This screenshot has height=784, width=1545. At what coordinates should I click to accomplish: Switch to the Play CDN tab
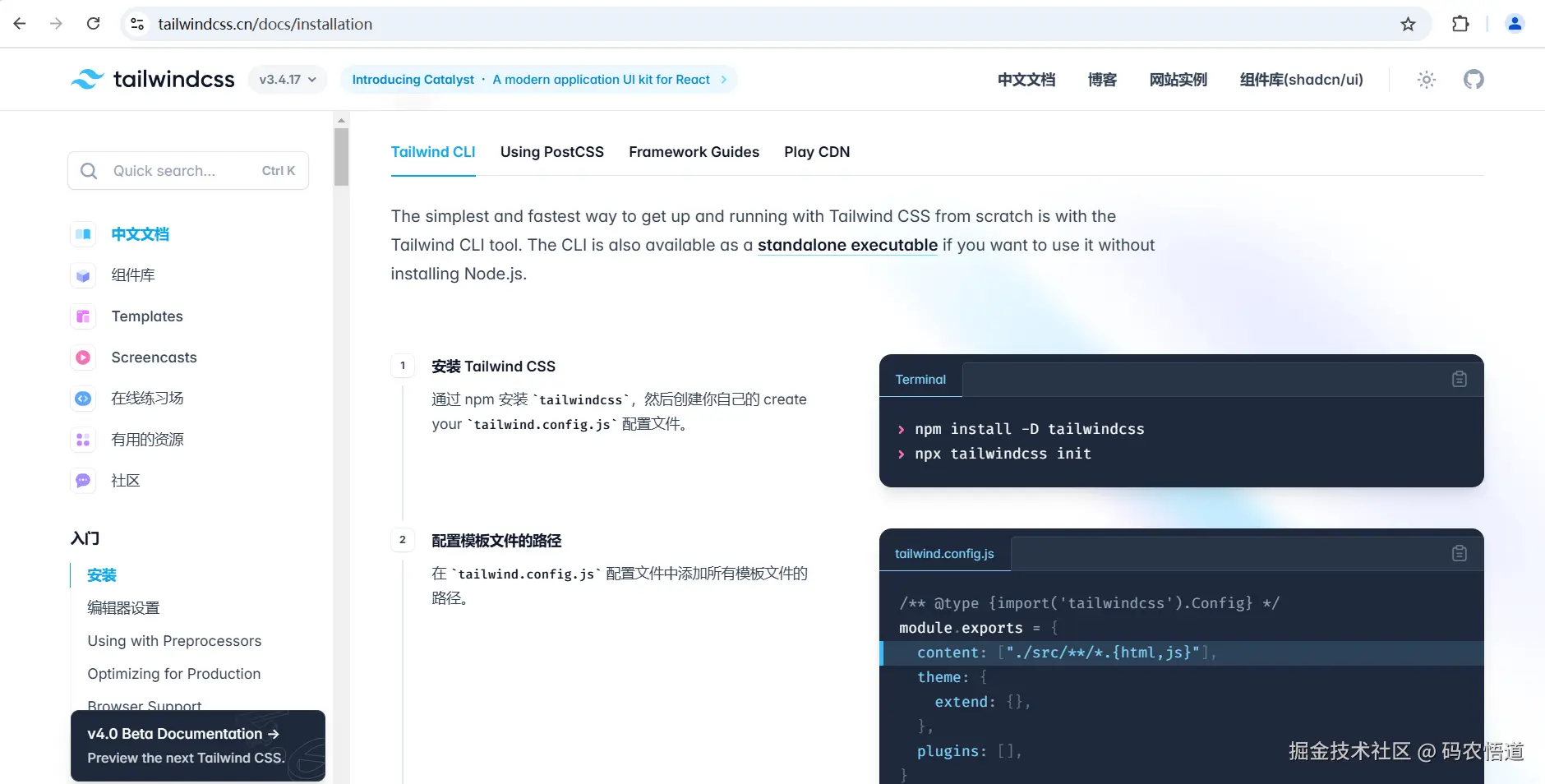[x=817, y=152]
